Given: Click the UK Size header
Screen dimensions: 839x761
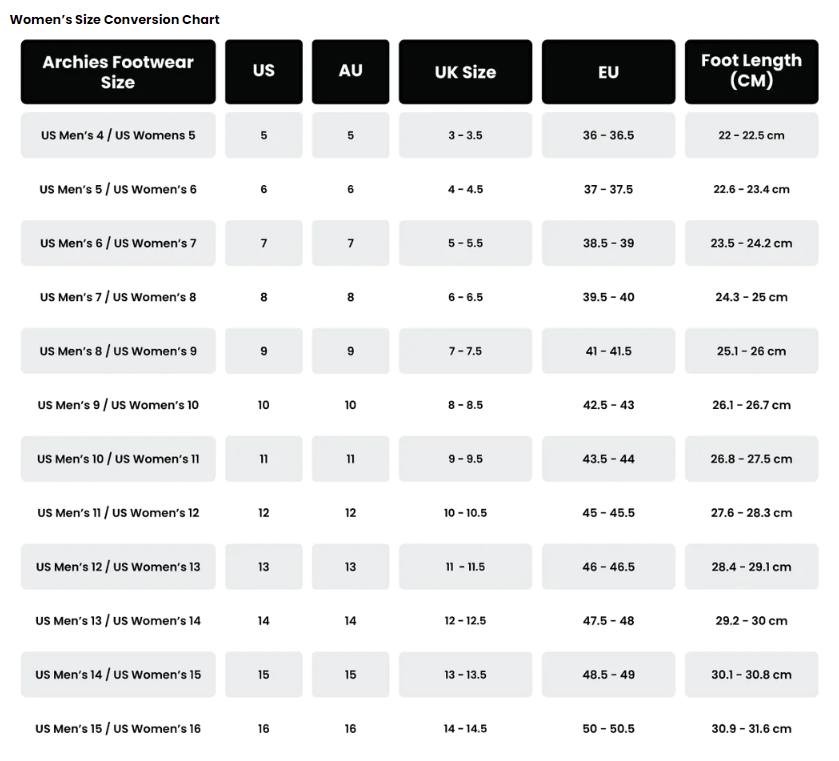Looking at the screenshot, I should 465,72.
